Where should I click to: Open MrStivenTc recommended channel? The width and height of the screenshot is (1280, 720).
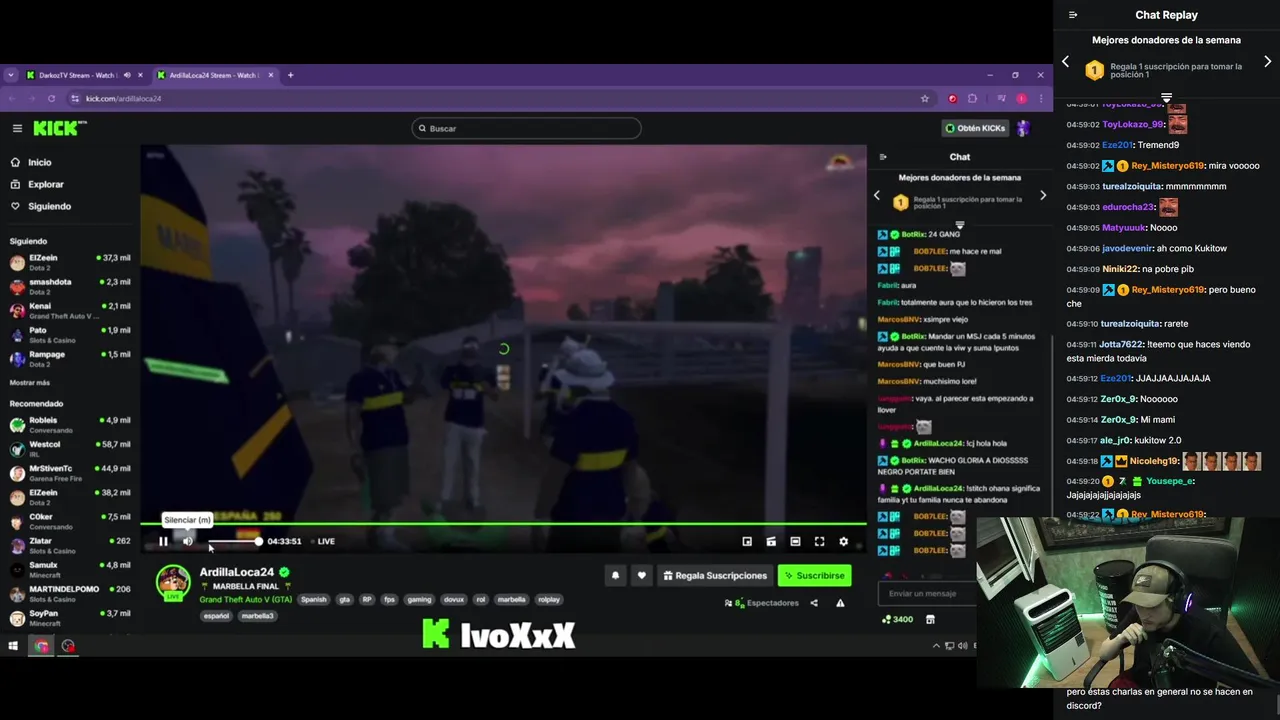tap(70, 471)
